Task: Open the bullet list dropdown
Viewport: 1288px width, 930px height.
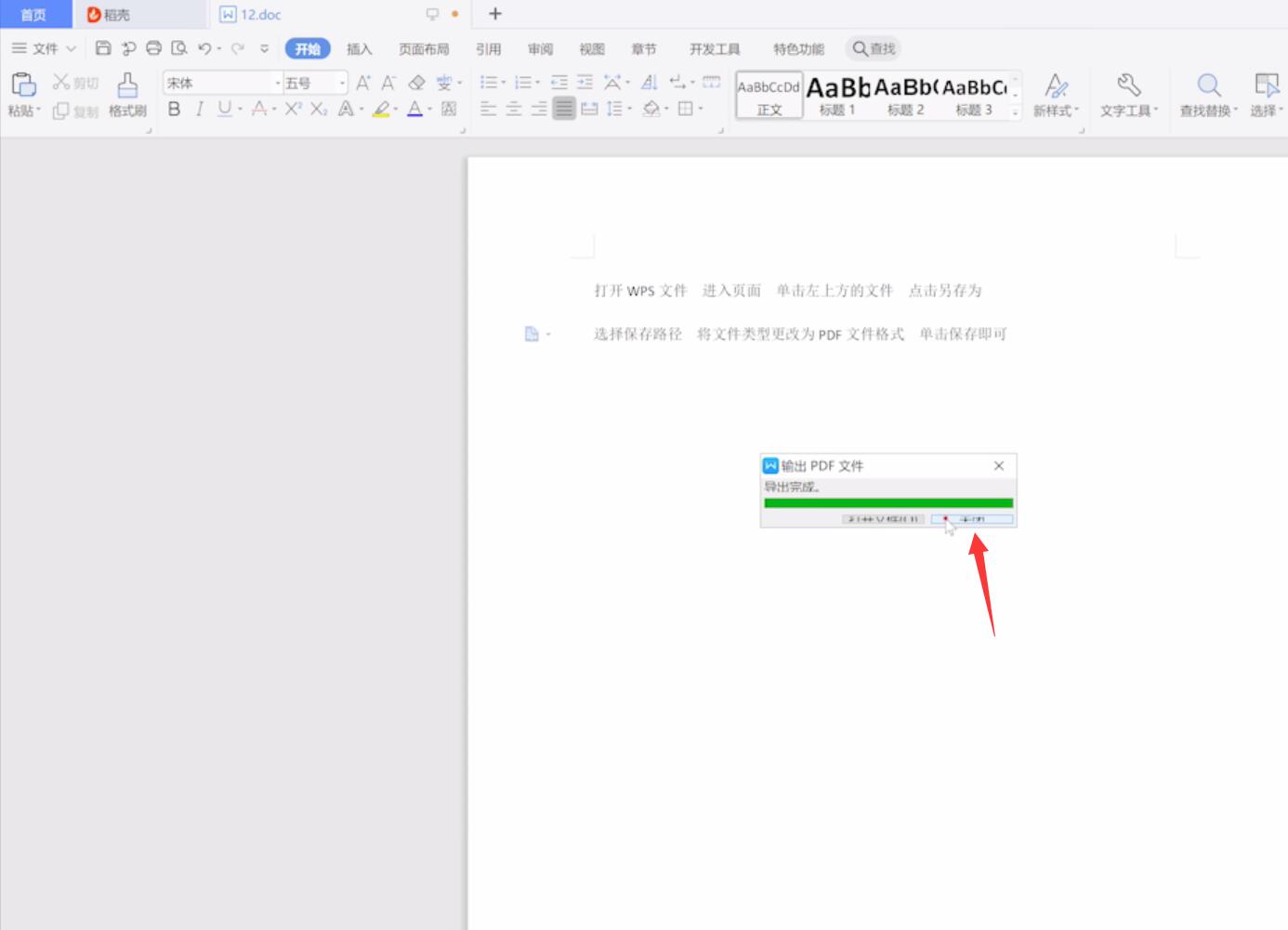Action: 504,83
